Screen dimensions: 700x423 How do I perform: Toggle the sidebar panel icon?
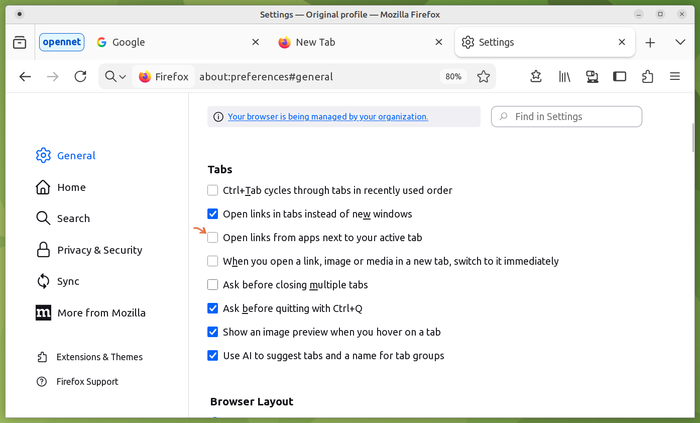[x=620, y=77]
